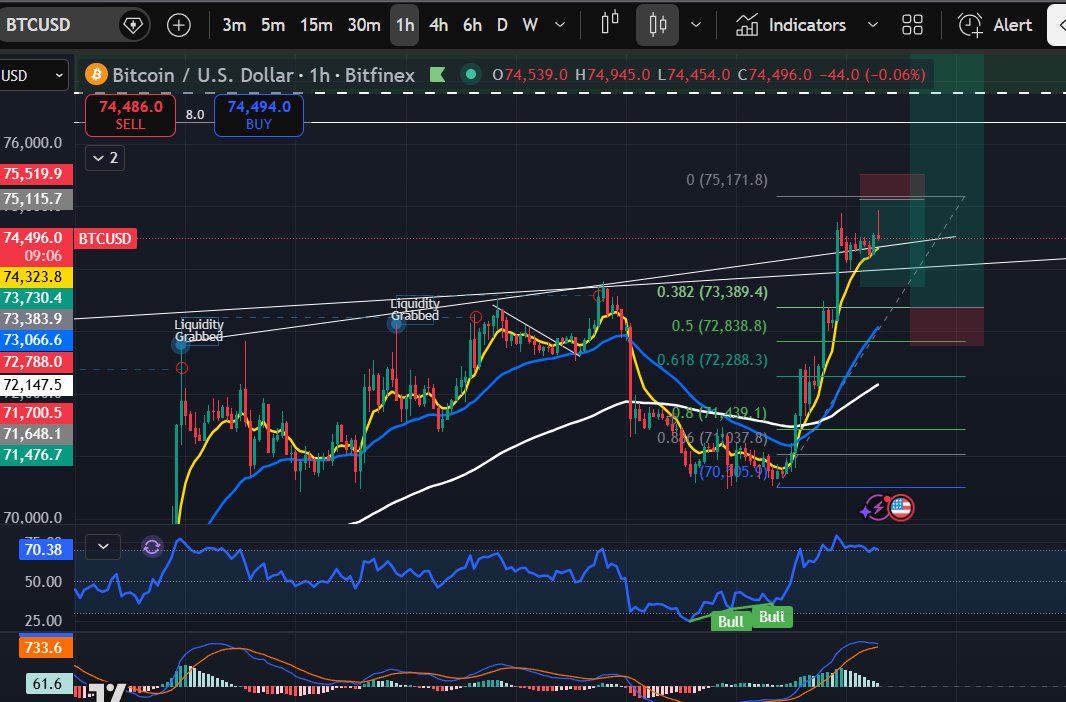Expand the timeframe dropdown chevron
Viewport: 1066px width, 702px height.
[x=560, y=25]
